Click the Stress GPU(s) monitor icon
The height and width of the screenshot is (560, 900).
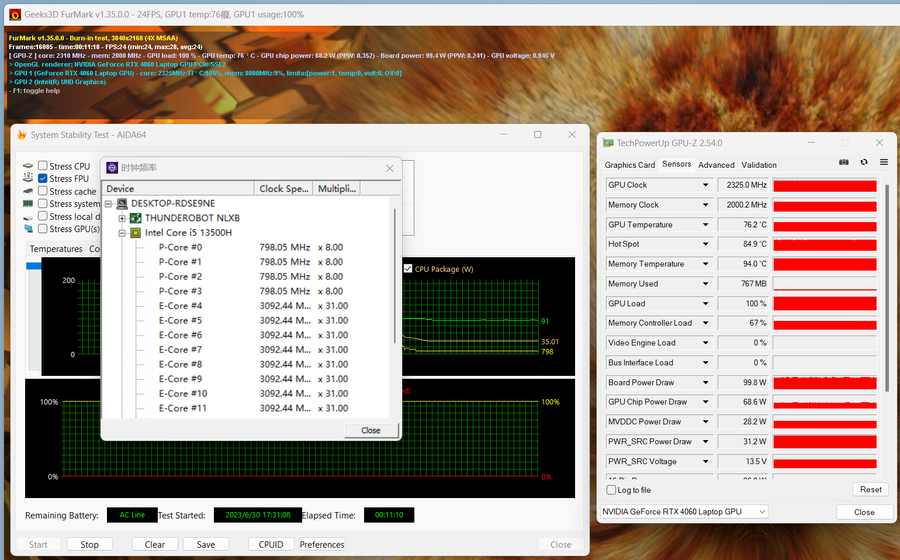point(28,229)
